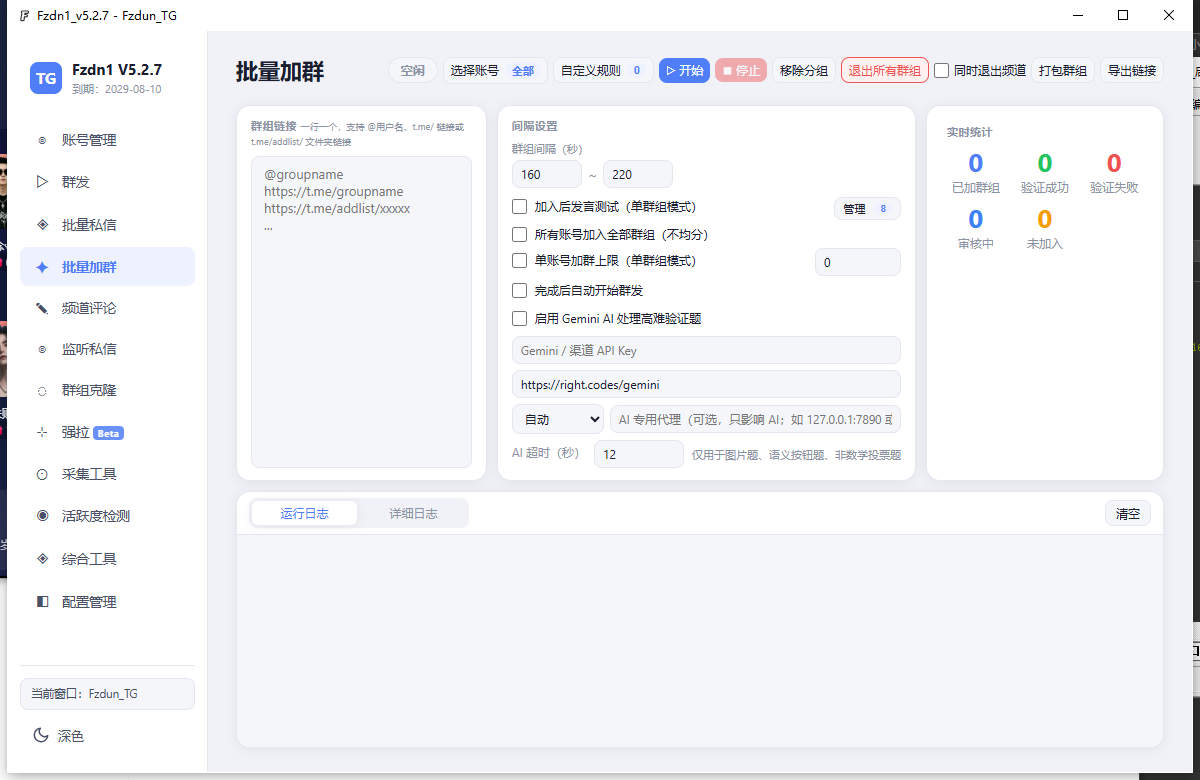Click the 已加群组 counter
Screen dimensions: 1200x780
pyautogui.click(x=976, y=172)
